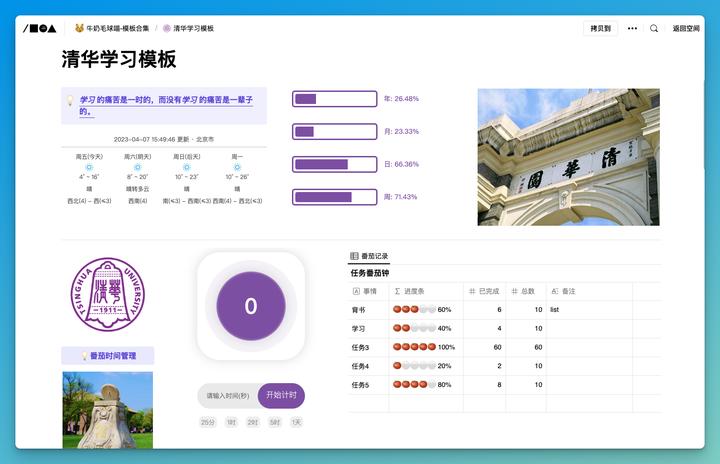Click the 已完成 column header
The height and width of the screenshot is (464, 720).
[484, 291]
